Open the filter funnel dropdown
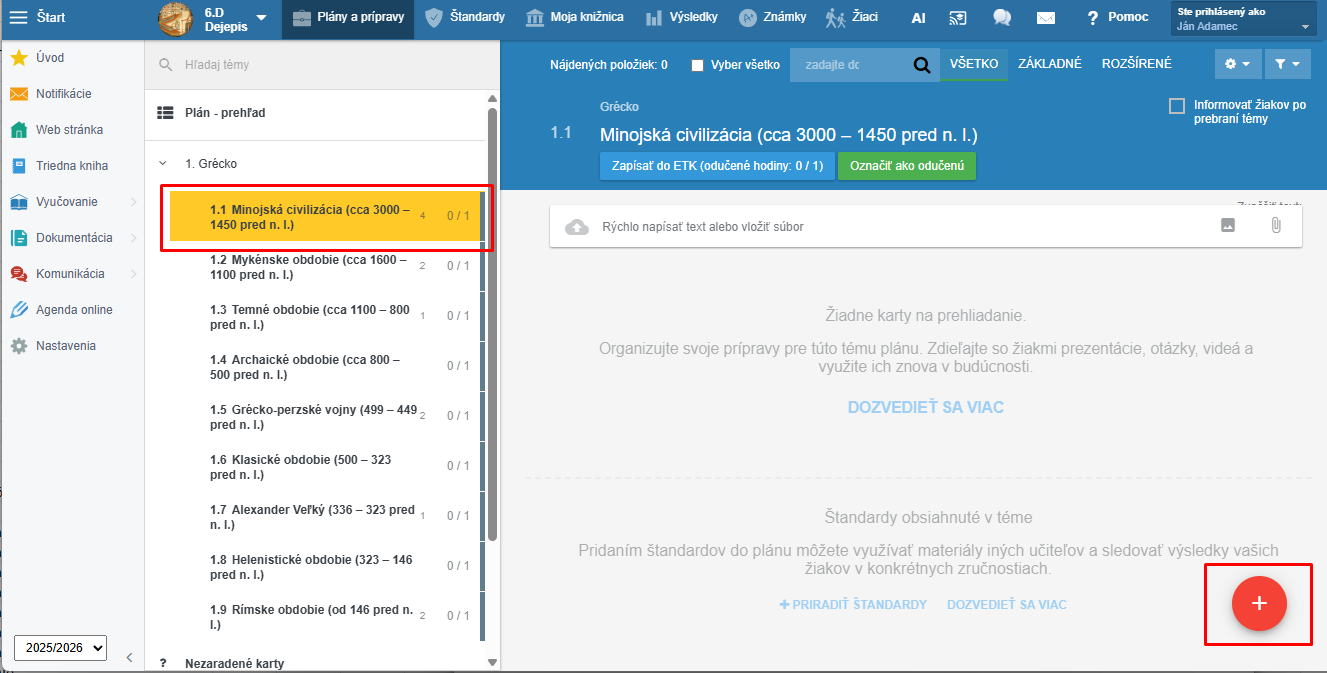The image size is (1327, 673). point(1287,64)
